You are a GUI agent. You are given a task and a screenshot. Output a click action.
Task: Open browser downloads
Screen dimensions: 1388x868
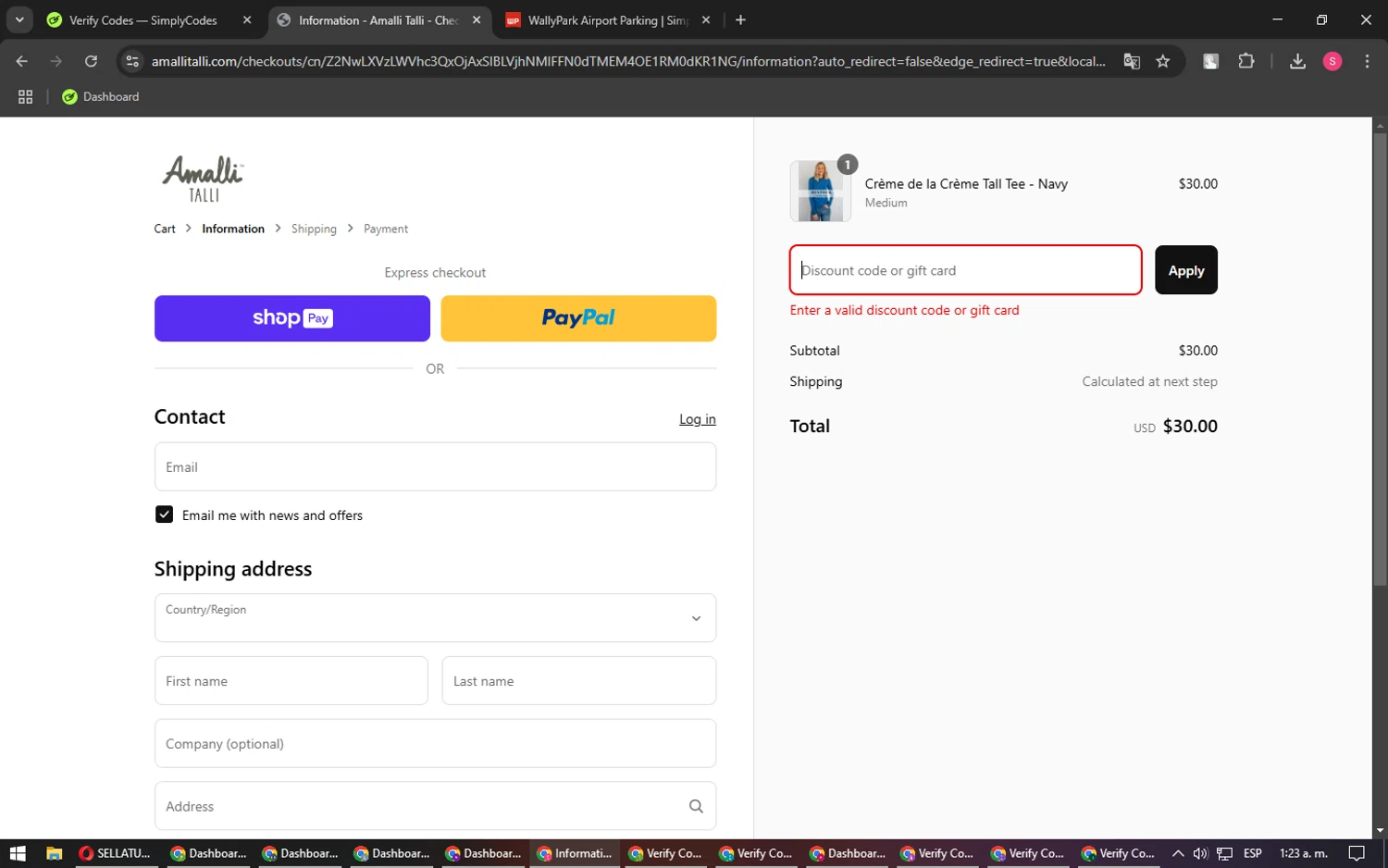(1297, 61)
